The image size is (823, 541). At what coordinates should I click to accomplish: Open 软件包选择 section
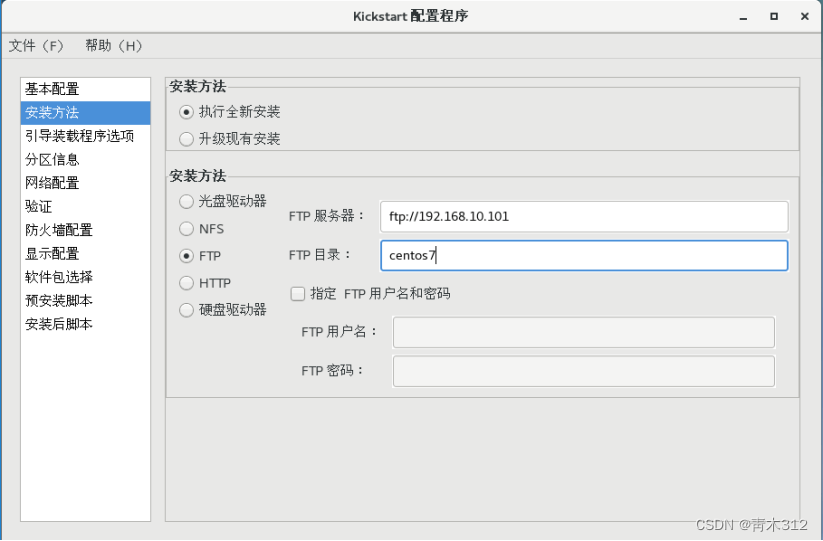click(x=86, y=277)
